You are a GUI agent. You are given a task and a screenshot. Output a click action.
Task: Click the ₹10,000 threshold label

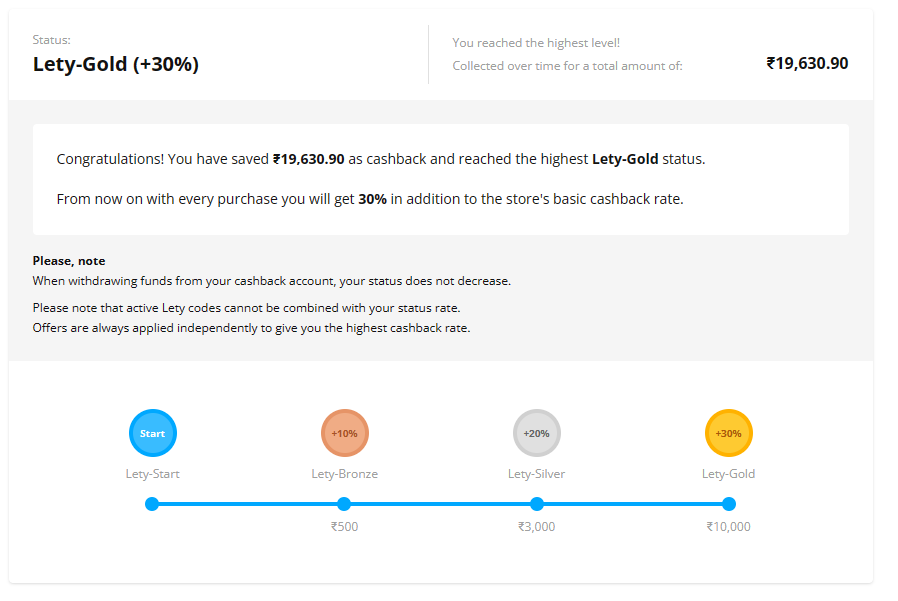click(728, 527)
